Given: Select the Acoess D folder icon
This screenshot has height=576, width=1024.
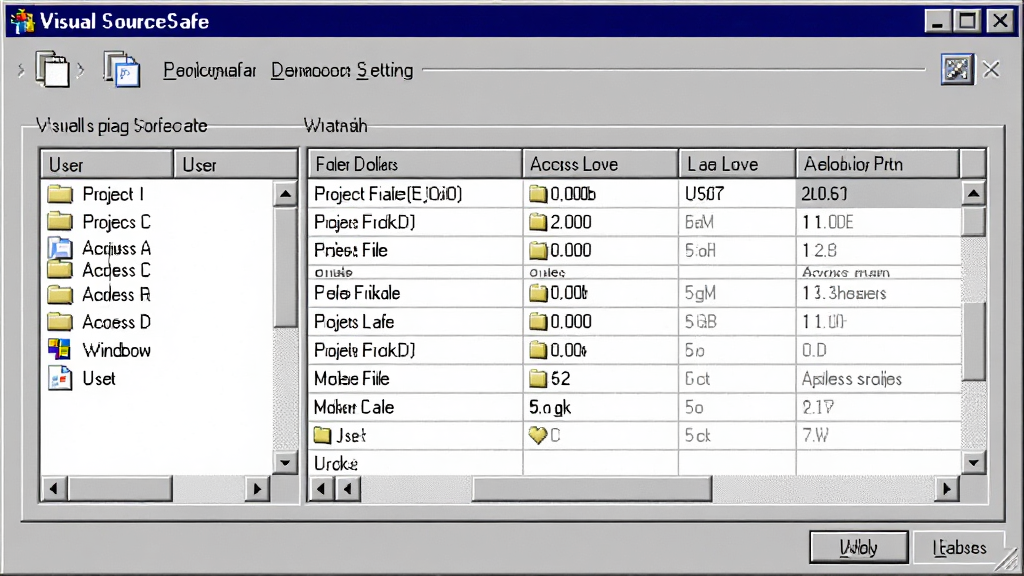Looking at the screenshot, I should pyautogui.click(x=60, y=321).
